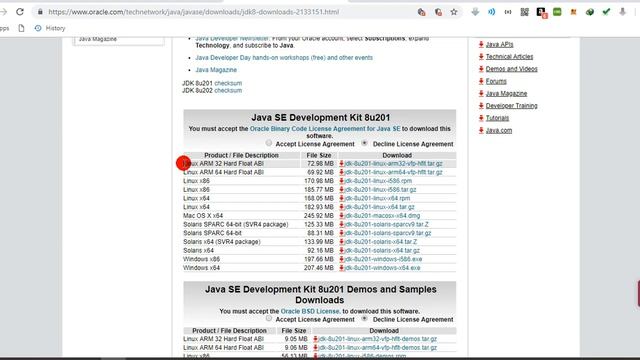Open Technical Articles sidebar link
This screenshot has height=360, width=640.
click(509, 57)
